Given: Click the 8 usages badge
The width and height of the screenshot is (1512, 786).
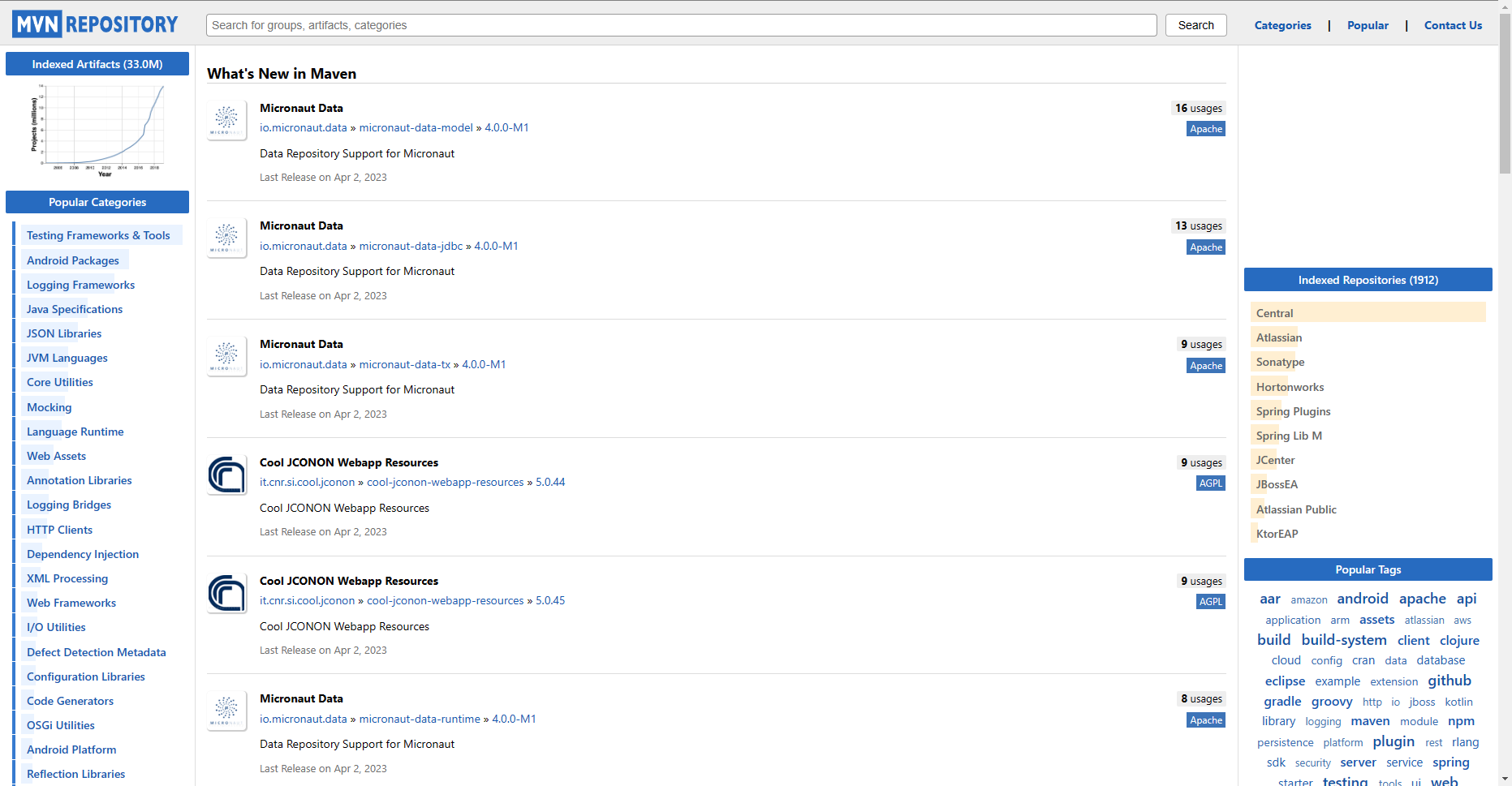Looking at the screenshot, I should click(x=1201, y=698).
